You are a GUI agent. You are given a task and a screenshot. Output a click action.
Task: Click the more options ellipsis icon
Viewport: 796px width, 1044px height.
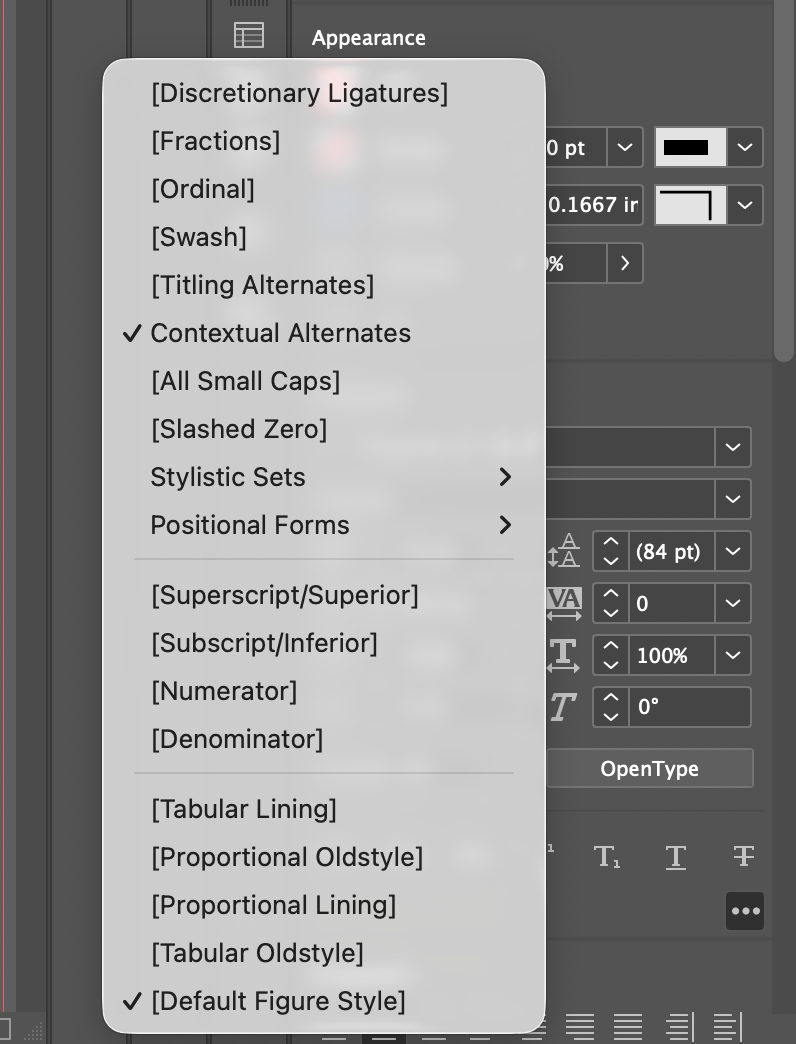[x=745, y=911]
